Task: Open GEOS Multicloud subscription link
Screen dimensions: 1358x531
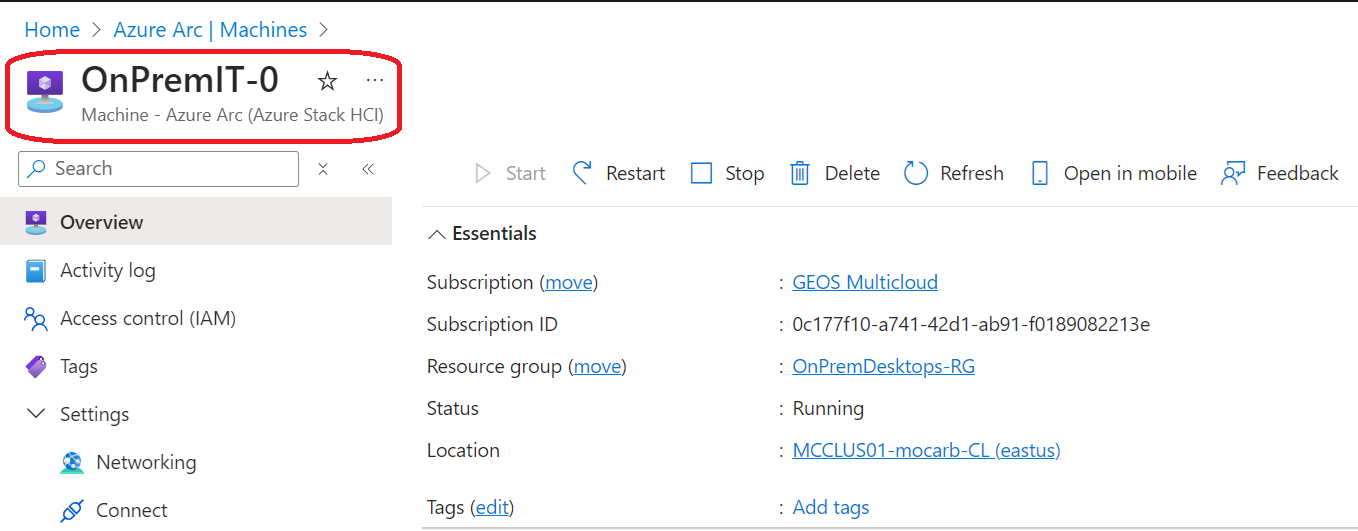Action: pyautogui.click(x=865, y=282)
